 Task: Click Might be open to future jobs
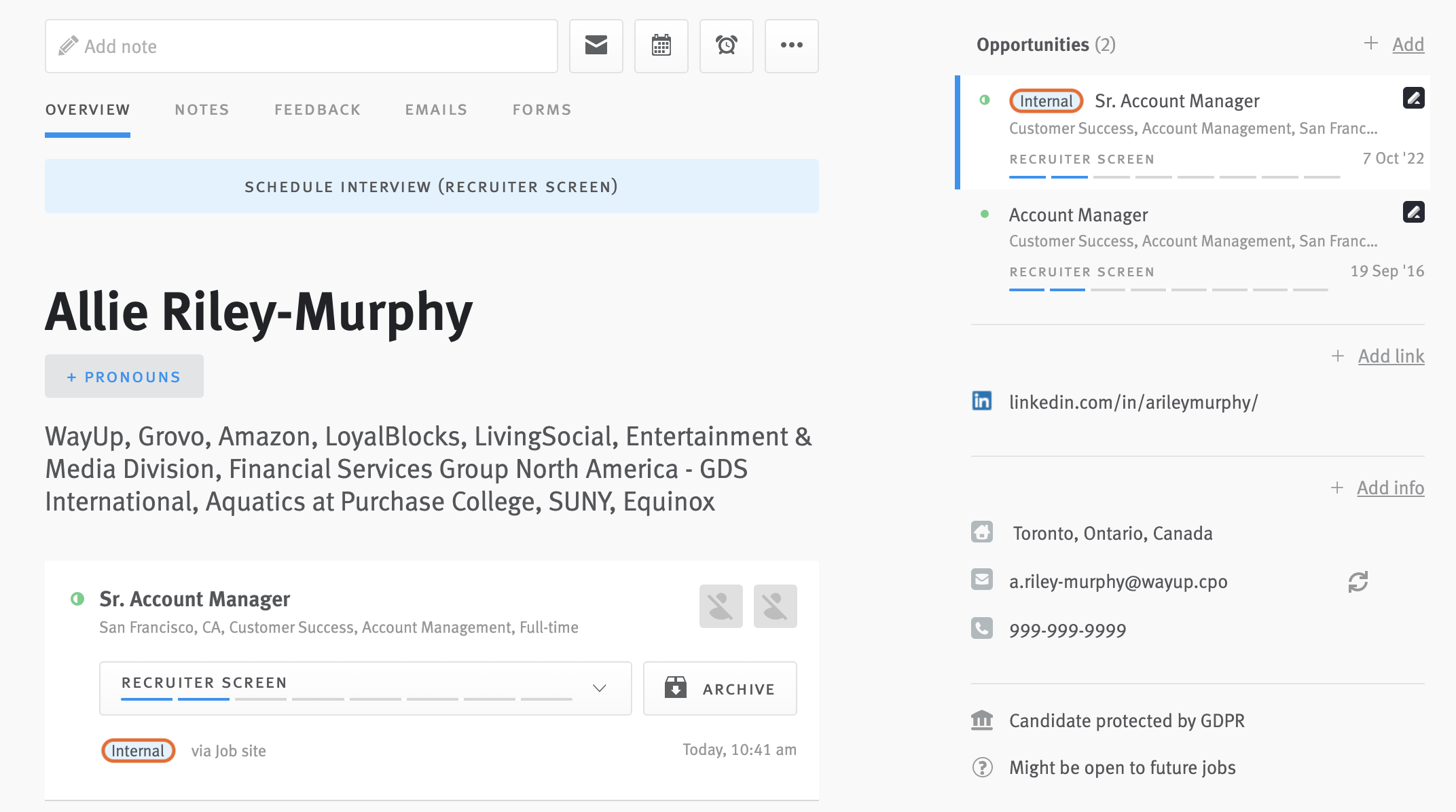1122,767
